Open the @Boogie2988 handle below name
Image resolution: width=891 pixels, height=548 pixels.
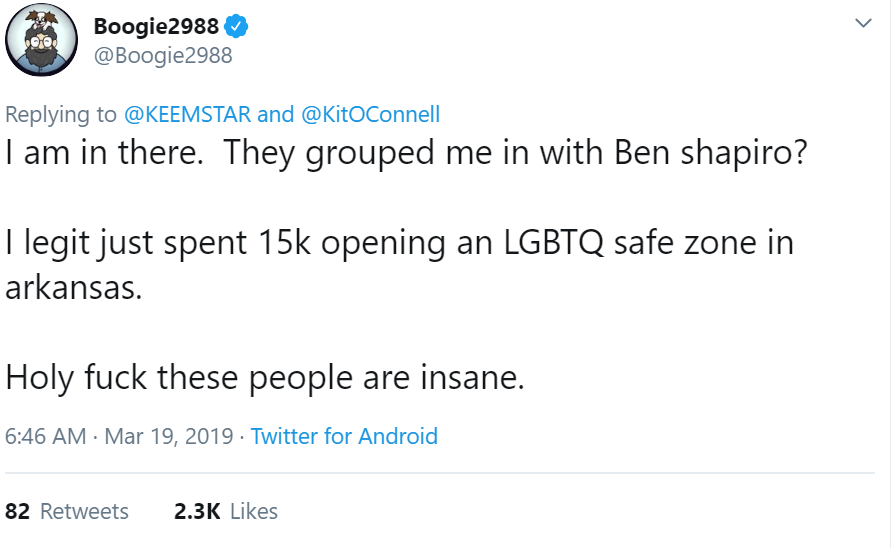click(x=163, y=56)
